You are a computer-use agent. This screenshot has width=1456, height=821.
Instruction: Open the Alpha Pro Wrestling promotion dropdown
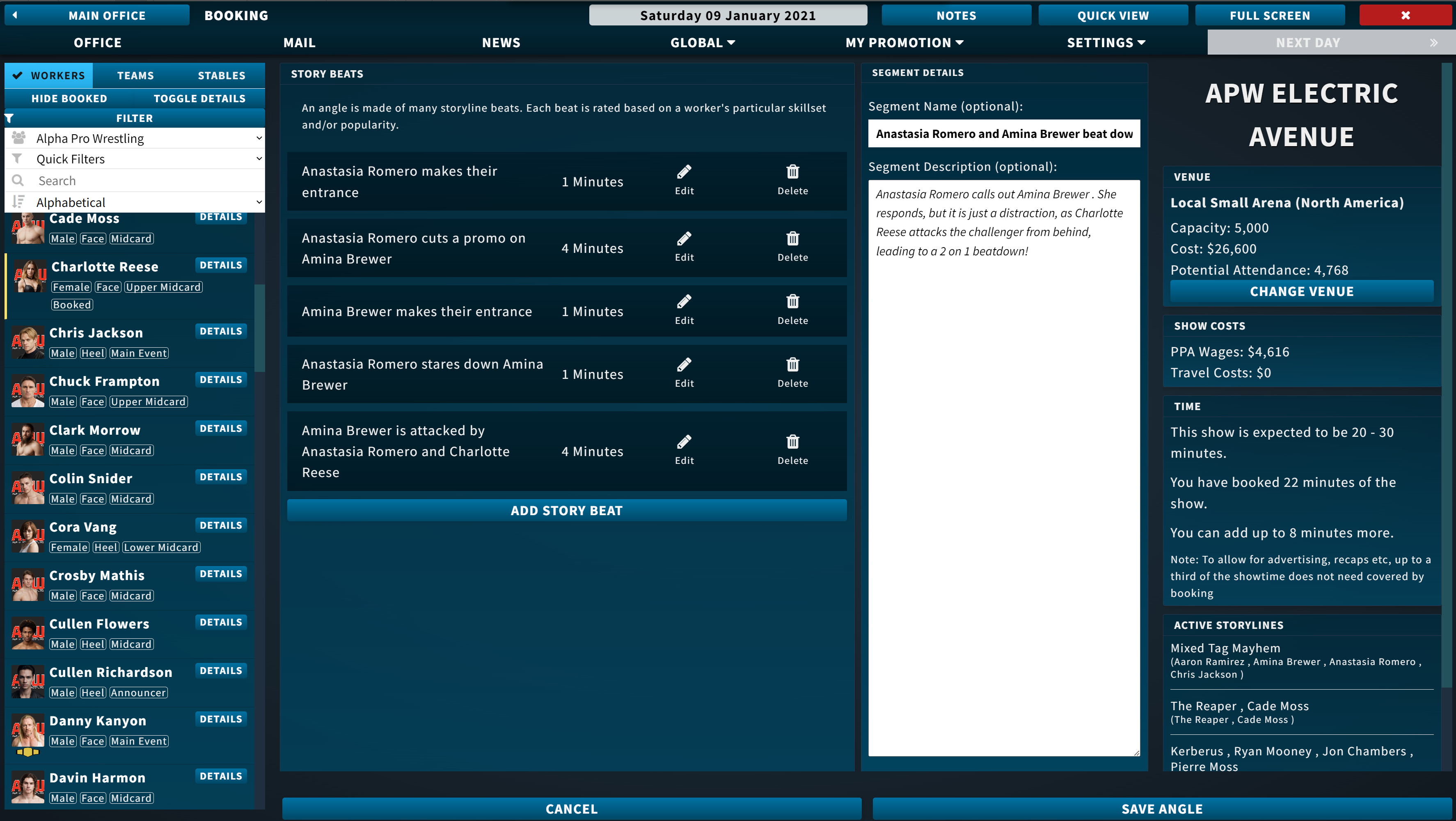[x=136, y=138]
